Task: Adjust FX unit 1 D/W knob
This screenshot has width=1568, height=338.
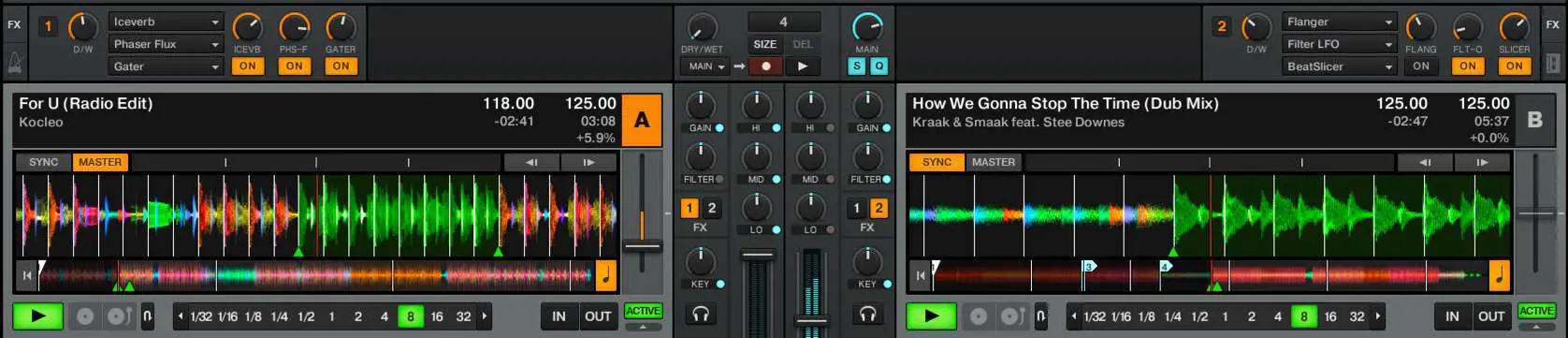Action: coord(83,27)
